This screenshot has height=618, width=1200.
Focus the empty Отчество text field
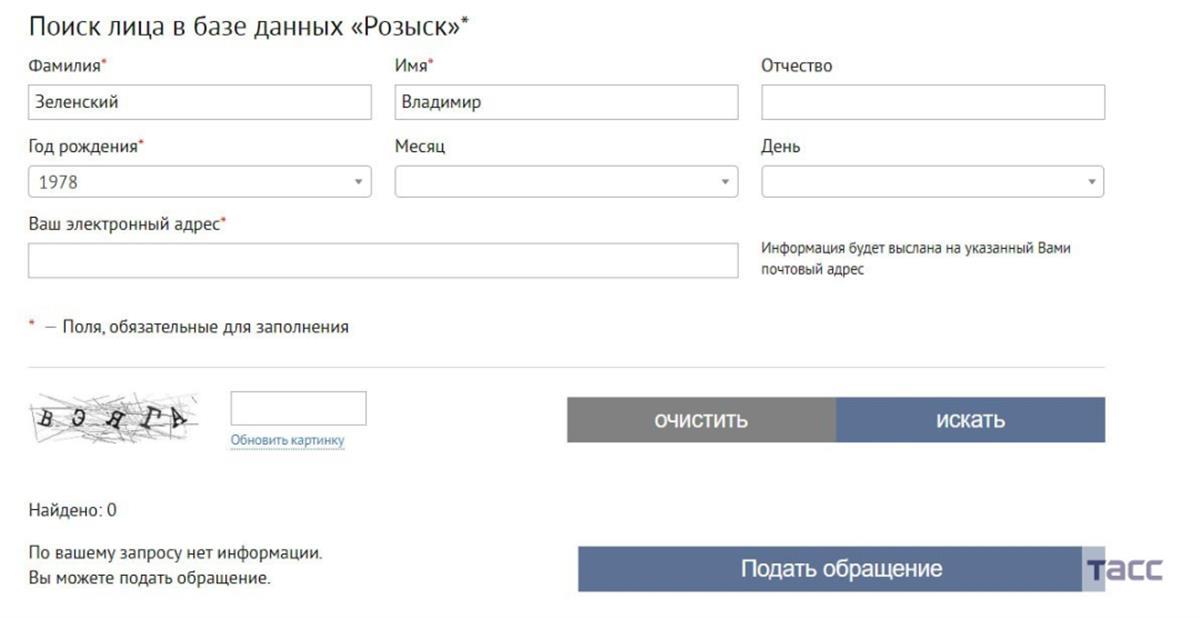coord(933,102)
